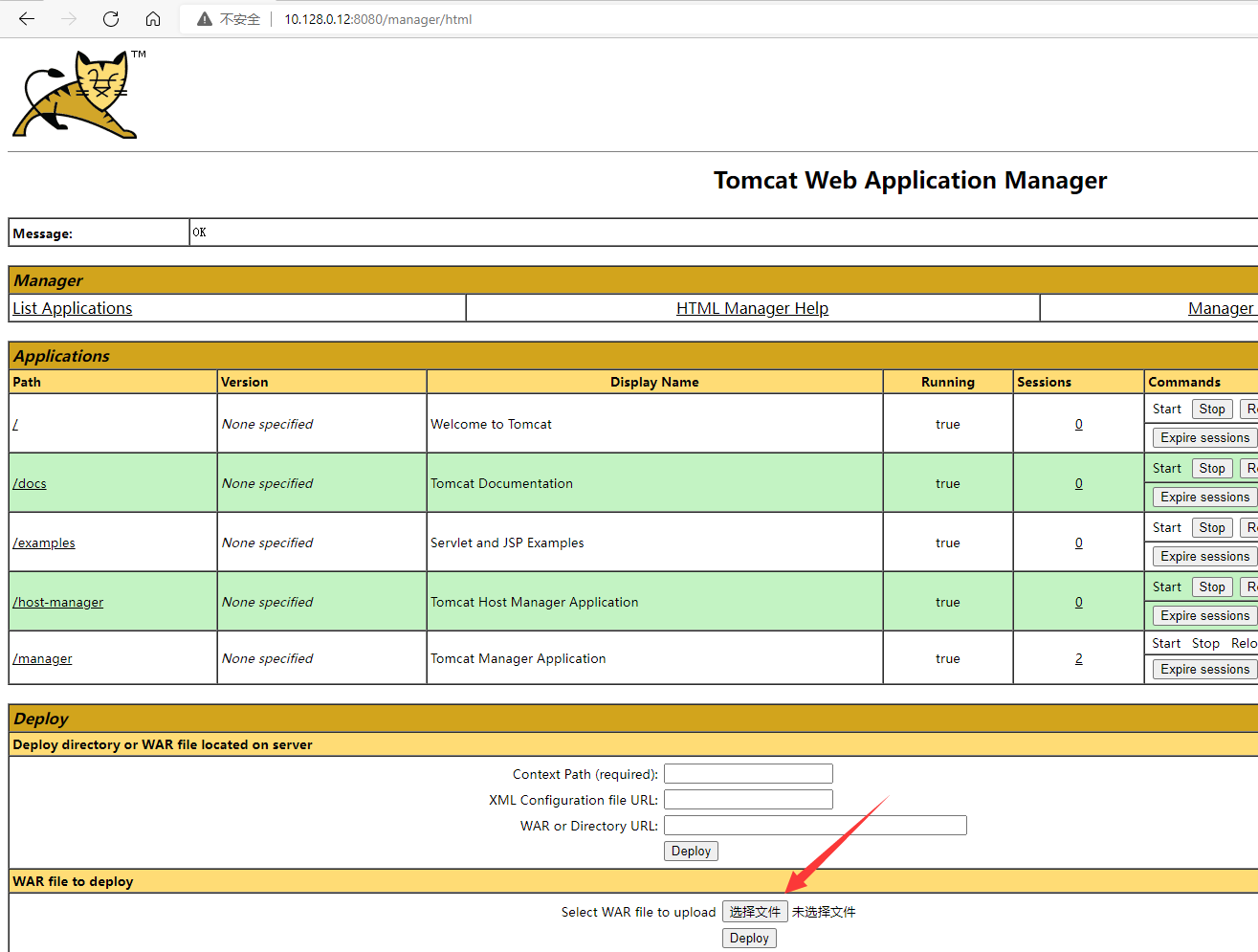The height and width of the screenshot is (952, 1258).
Task: Click the not-secure warning icon
Action: (x=204, y=19)
